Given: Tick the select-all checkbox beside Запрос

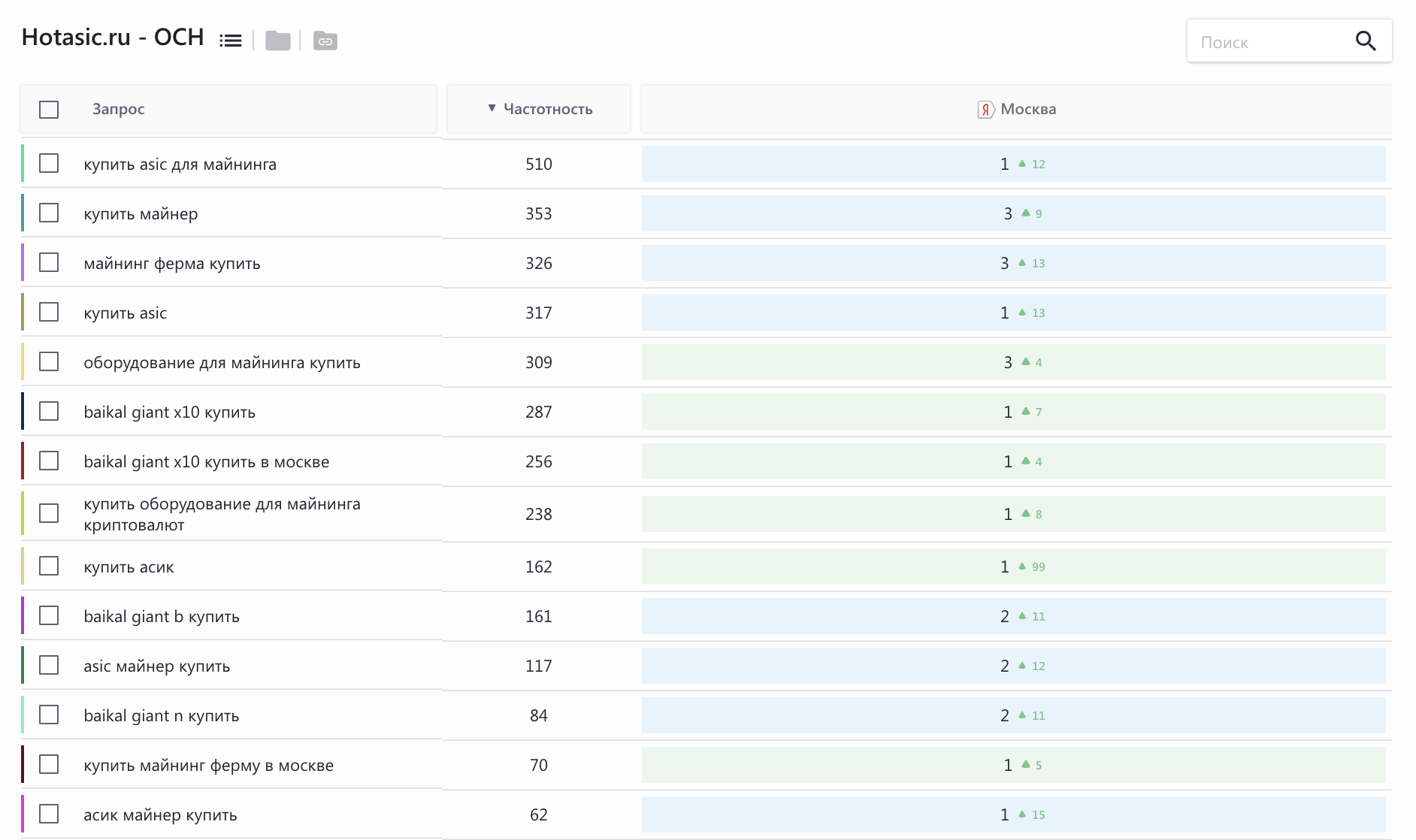Looking at the screenshot, I should coord(49,110).
